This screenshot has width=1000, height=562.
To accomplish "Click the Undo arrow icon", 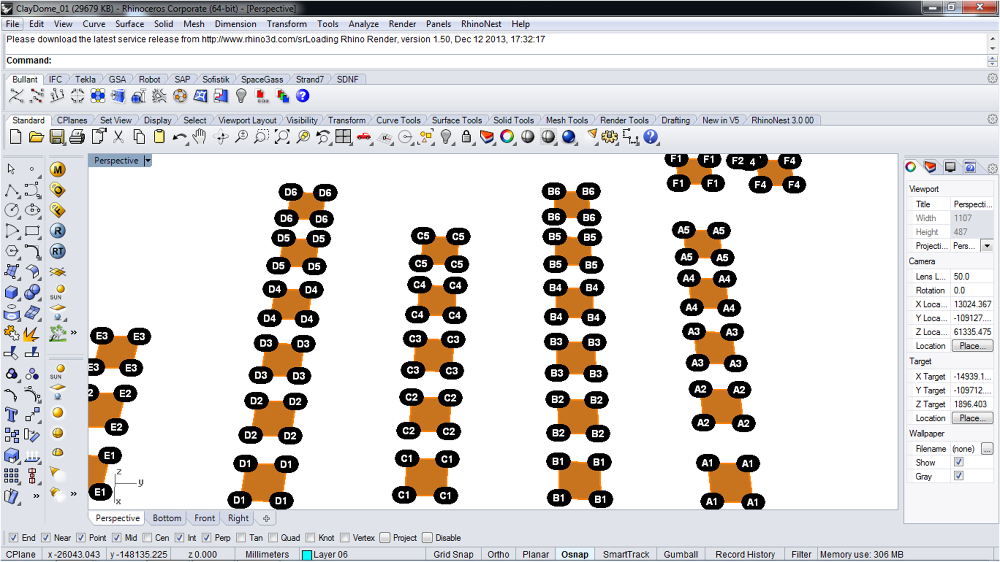I will pyautogui.click(x=179, y=136).
